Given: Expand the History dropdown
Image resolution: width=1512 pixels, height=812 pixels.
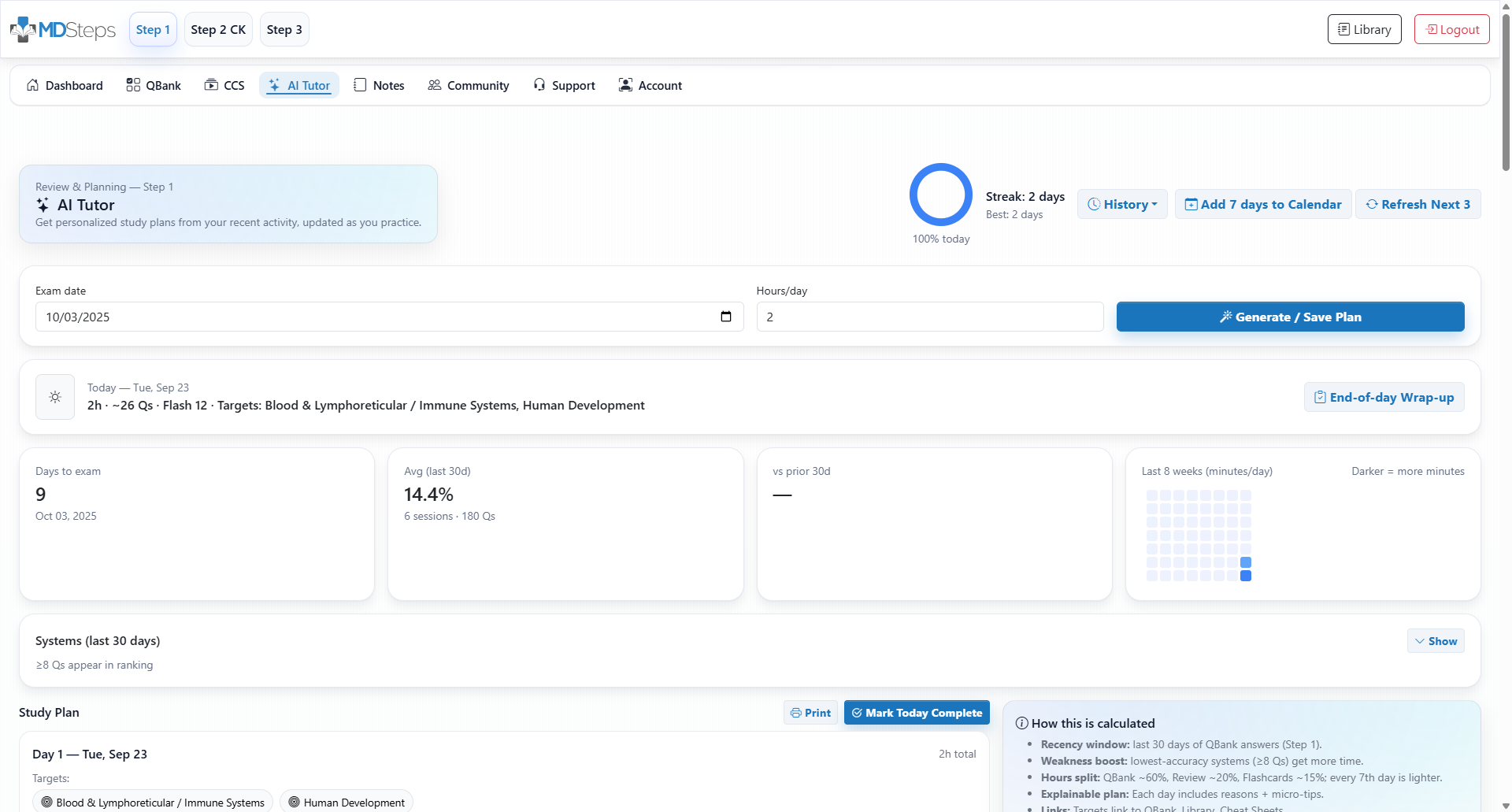Looking at the screenshot, I should (x=1122, y=204).
